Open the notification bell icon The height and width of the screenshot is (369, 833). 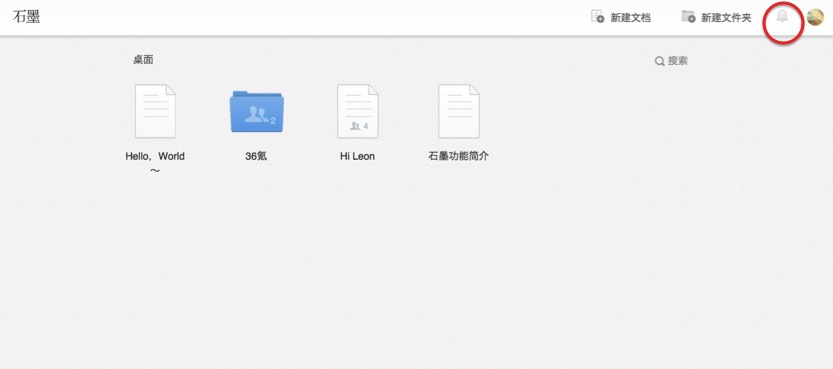pos(782,17)
